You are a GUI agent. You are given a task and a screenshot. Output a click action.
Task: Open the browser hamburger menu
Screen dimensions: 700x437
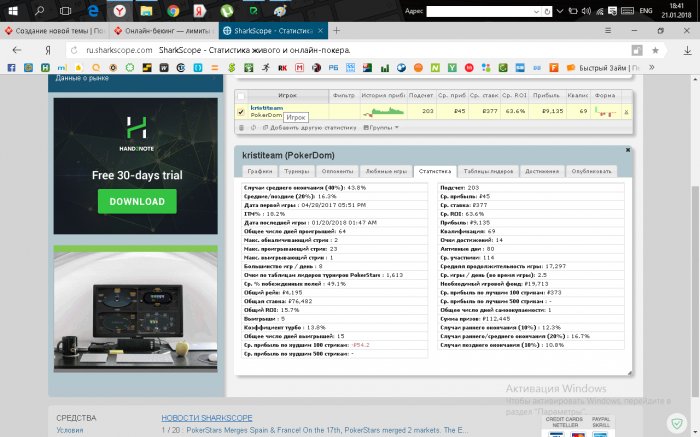(608, 30)
